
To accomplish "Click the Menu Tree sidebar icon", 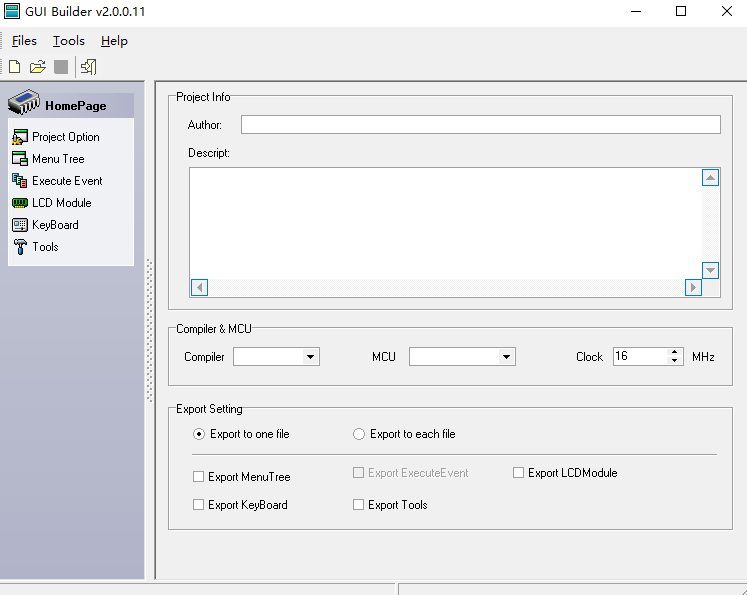I will (20, 159).
